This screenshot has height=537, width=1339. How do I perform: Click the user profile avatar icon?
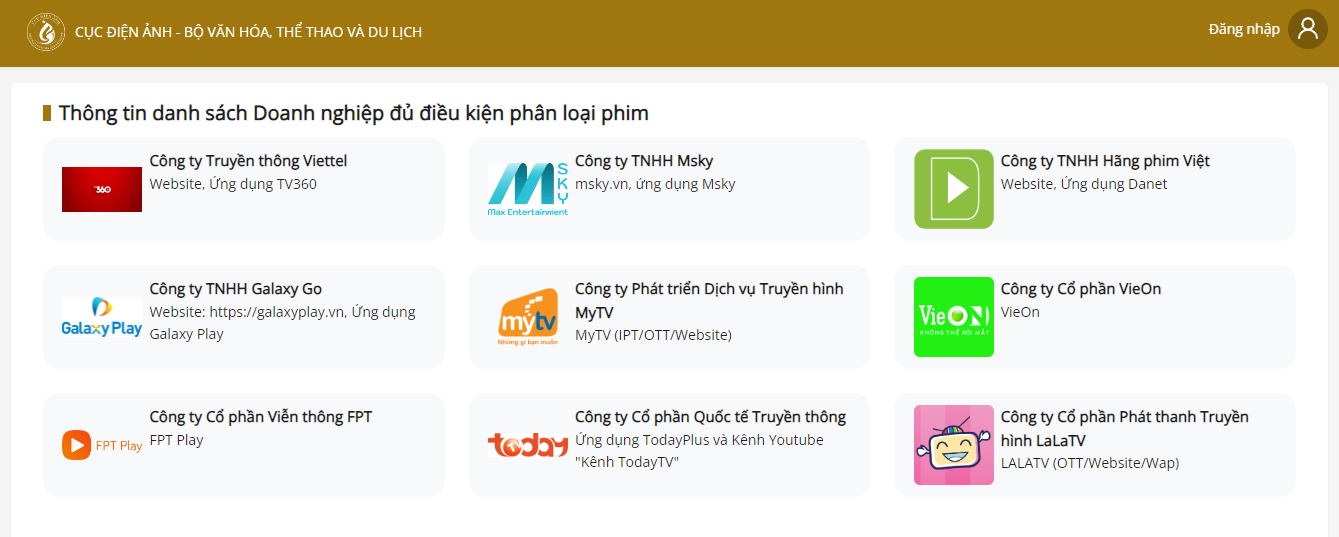1307,29
